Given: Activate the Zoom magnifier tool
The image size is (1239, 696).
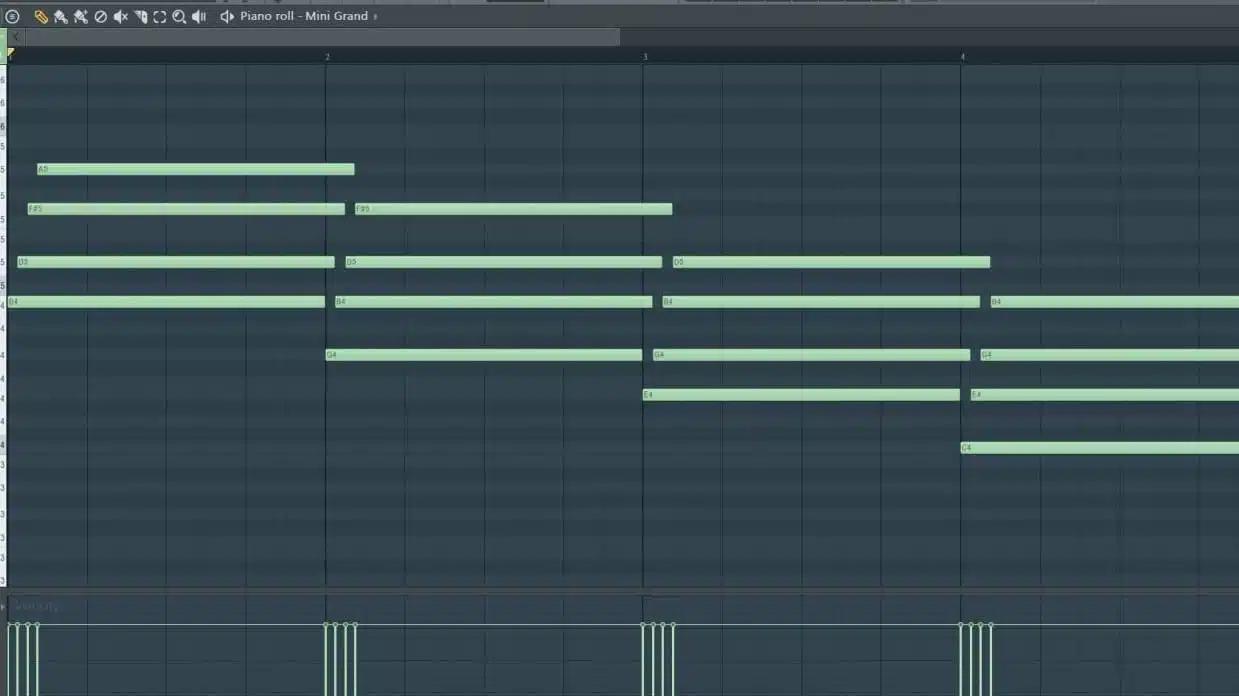Looking at the screenshot, I should point(179,16).
